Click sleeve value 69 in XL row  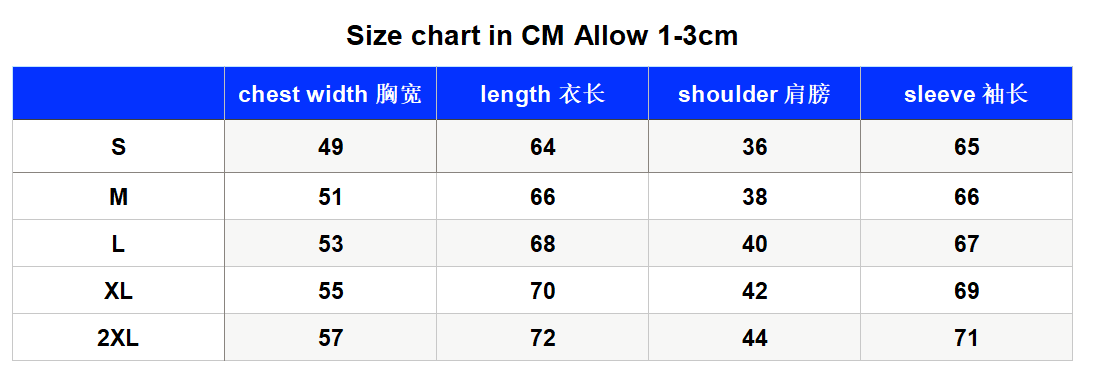pos(966,291)
